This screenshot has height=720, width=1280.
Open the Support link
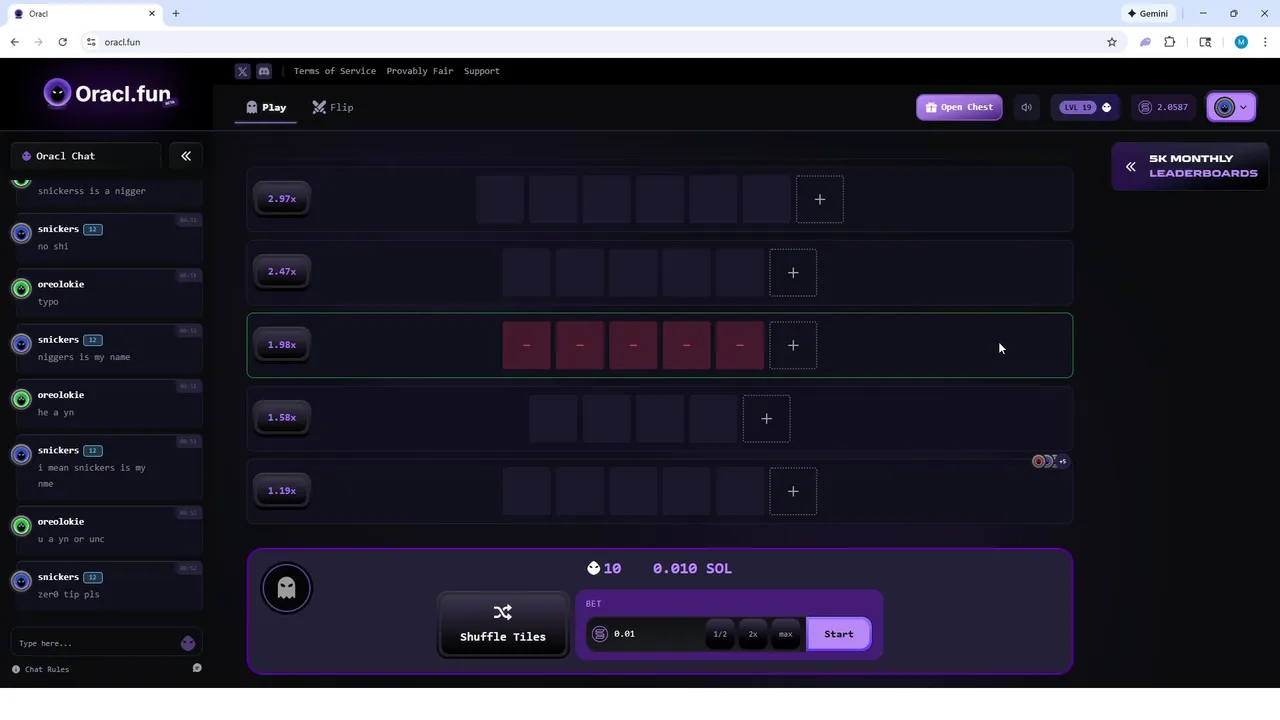click(x=482, y=71)
